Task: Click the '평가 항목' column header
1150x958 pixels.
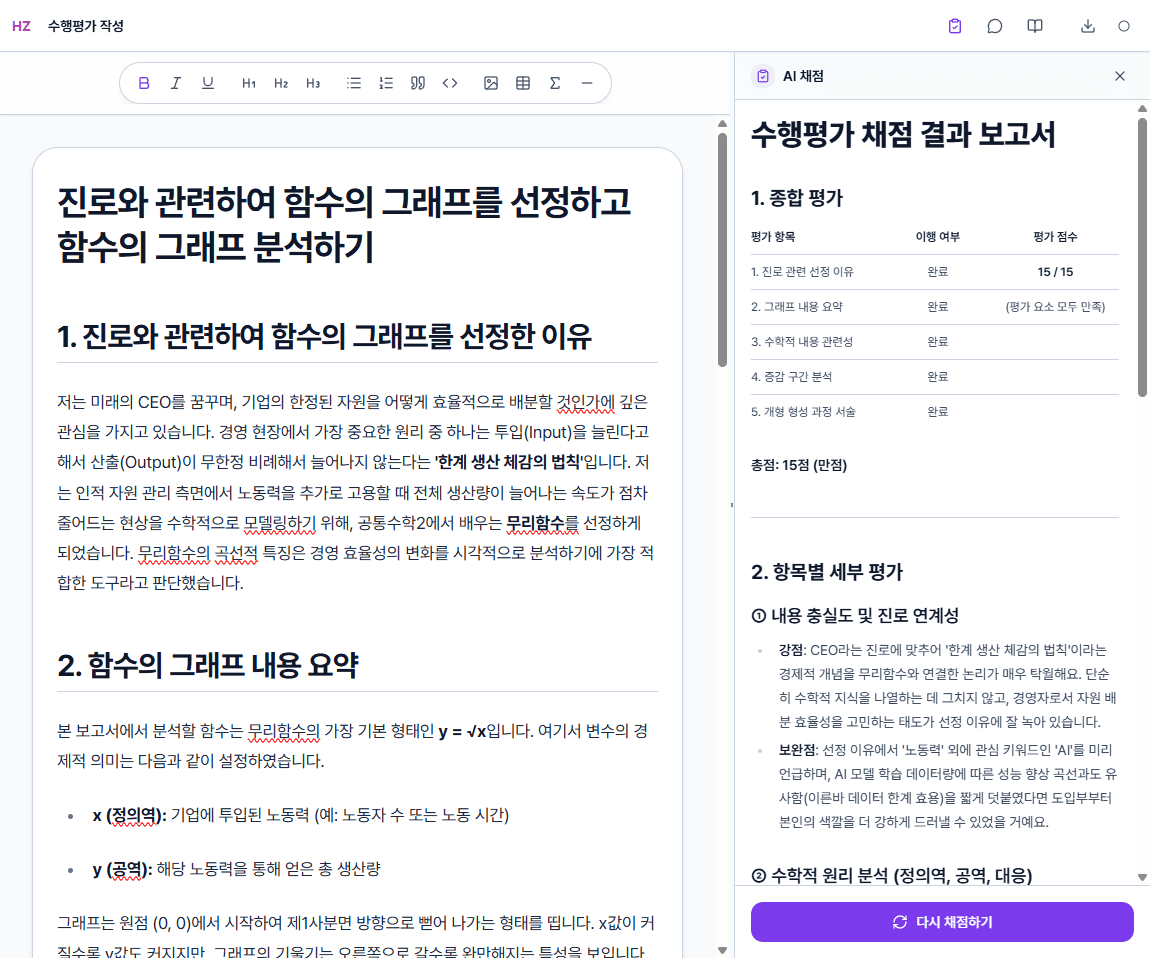Action: pos(773,236)
